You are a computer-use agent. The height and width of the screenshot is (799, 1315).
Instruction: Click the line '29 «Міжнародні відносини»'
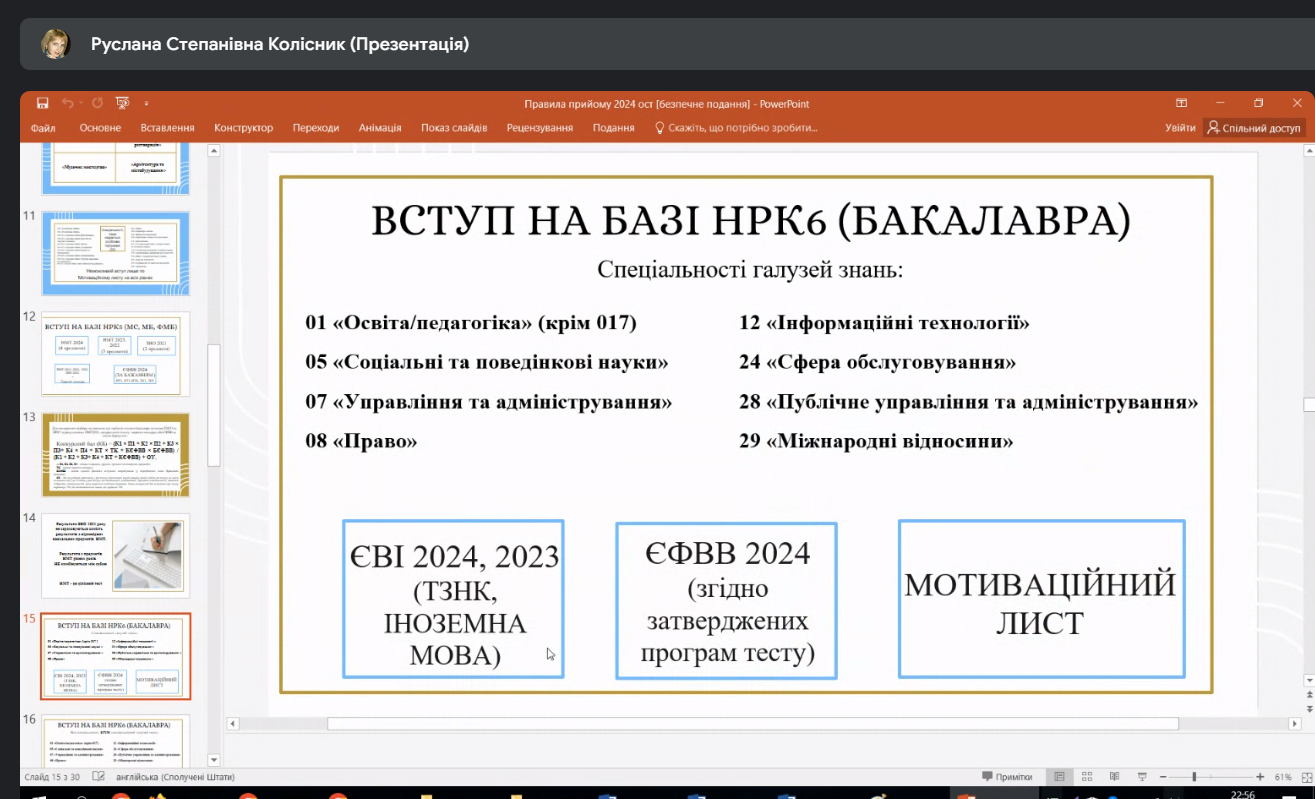(x=876, y=441)
